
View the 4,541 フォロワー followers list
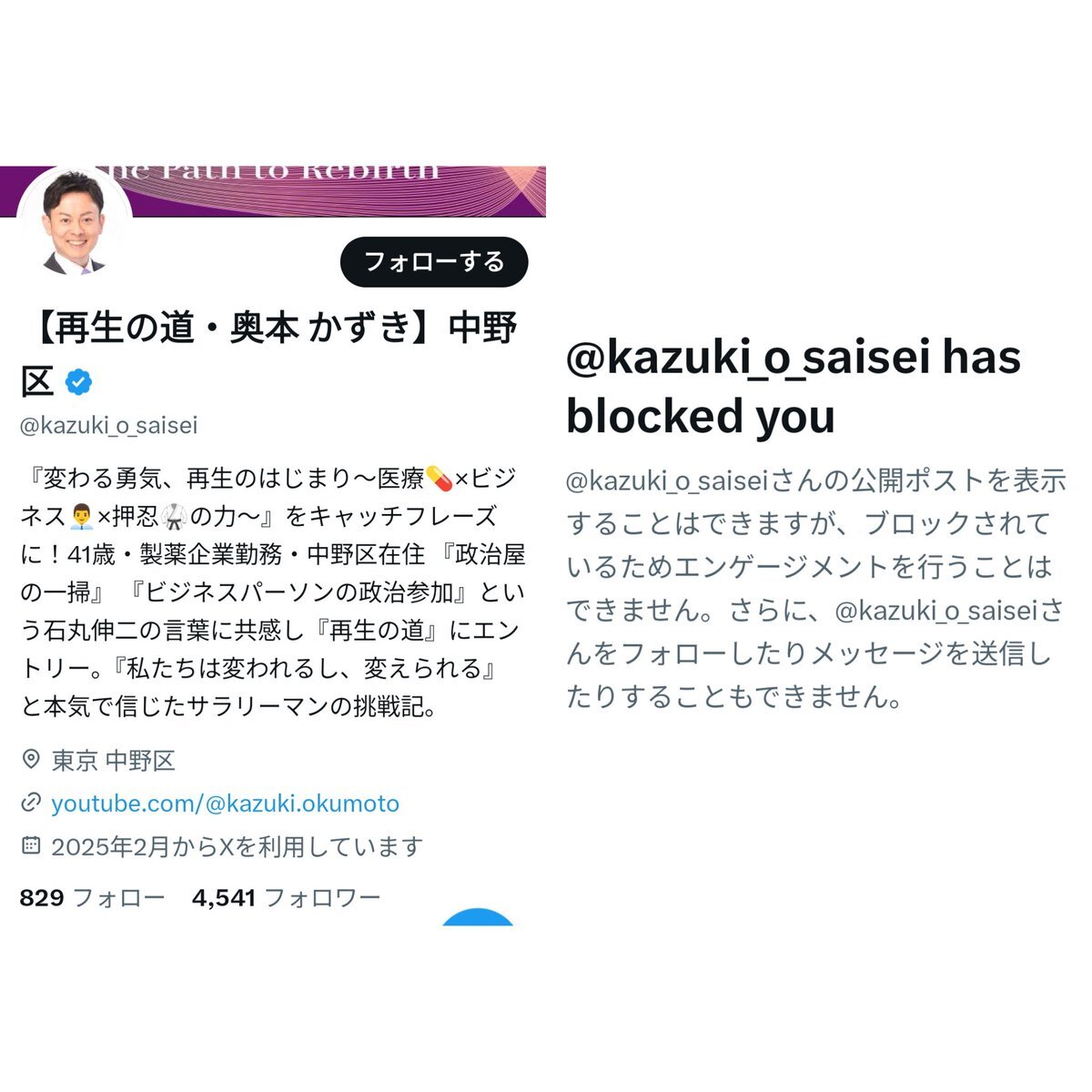pos(286,898)
